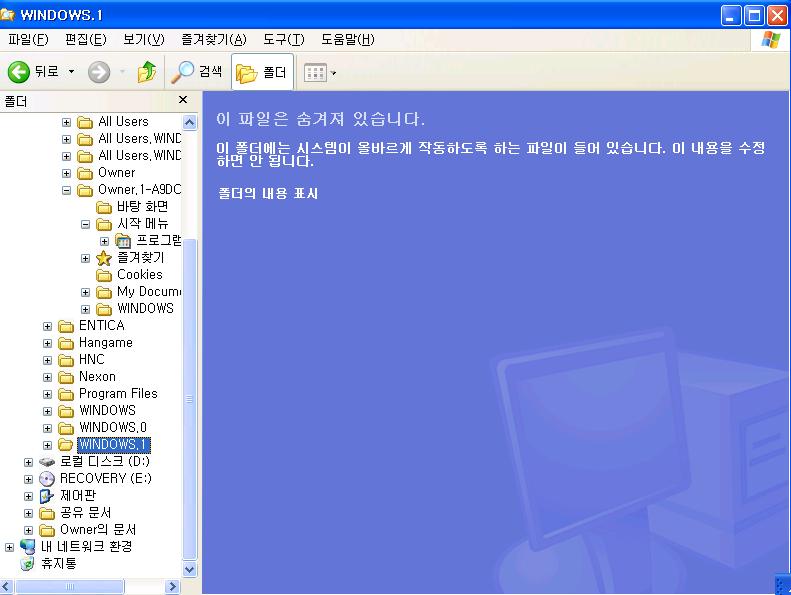
Task: Open the 편집(E) menu
Action: pyautogui.click(x=86, y=39)
